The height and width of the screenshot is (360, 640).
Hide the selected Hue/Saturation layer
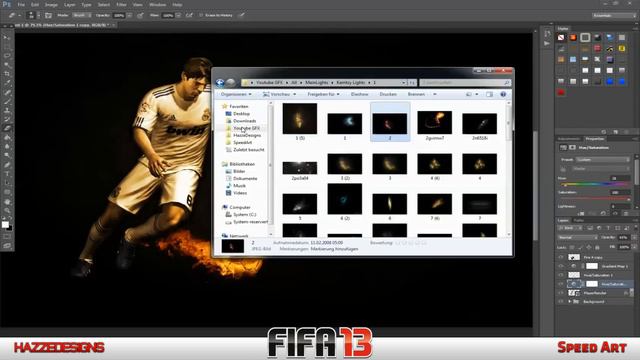coord(560,284)
